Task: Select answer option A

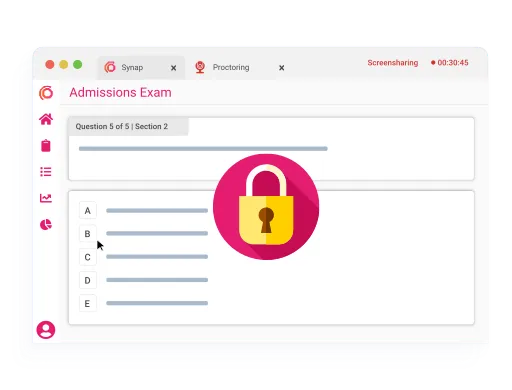Action: 88,210
